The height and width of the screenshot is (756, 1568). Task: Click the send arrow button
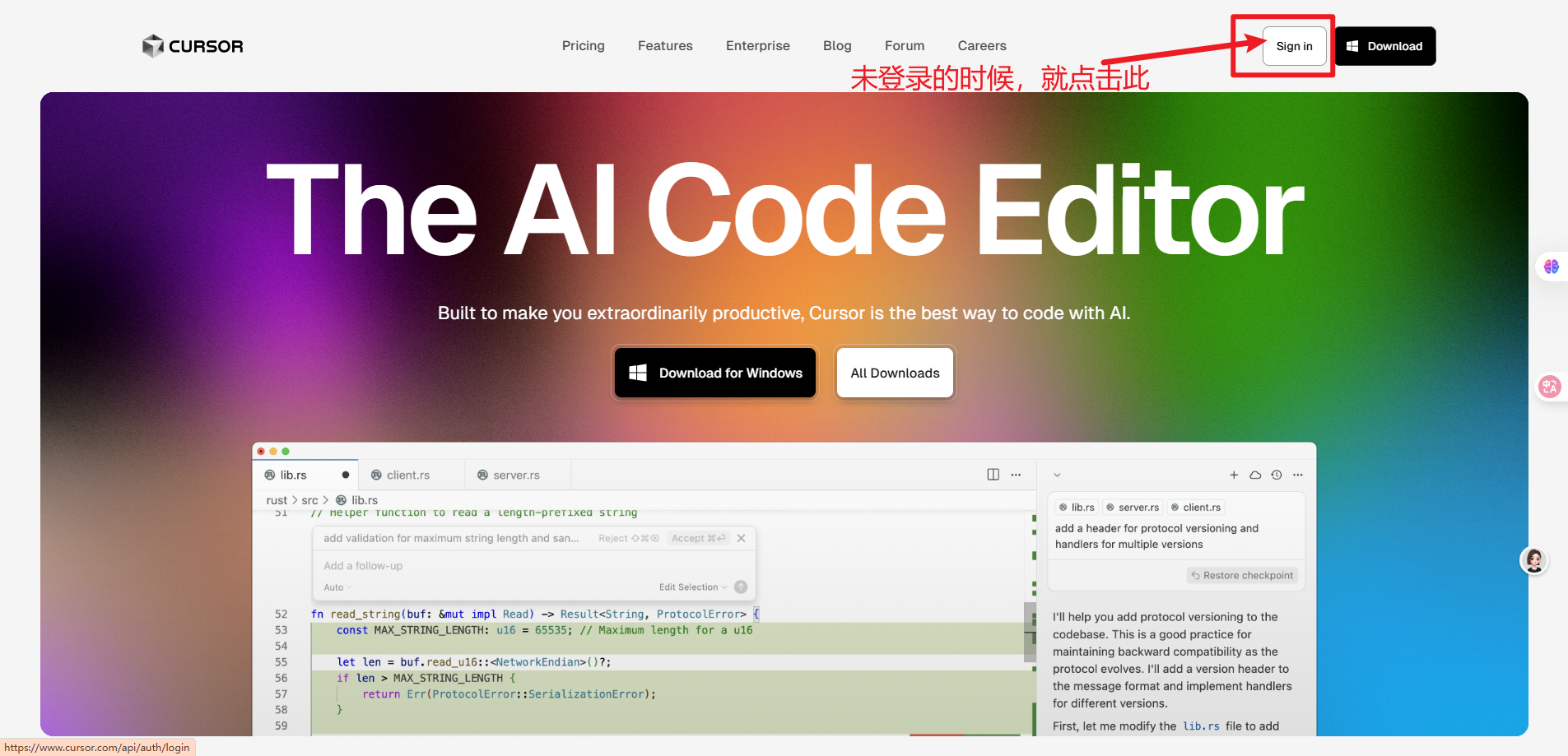(741, 587)
